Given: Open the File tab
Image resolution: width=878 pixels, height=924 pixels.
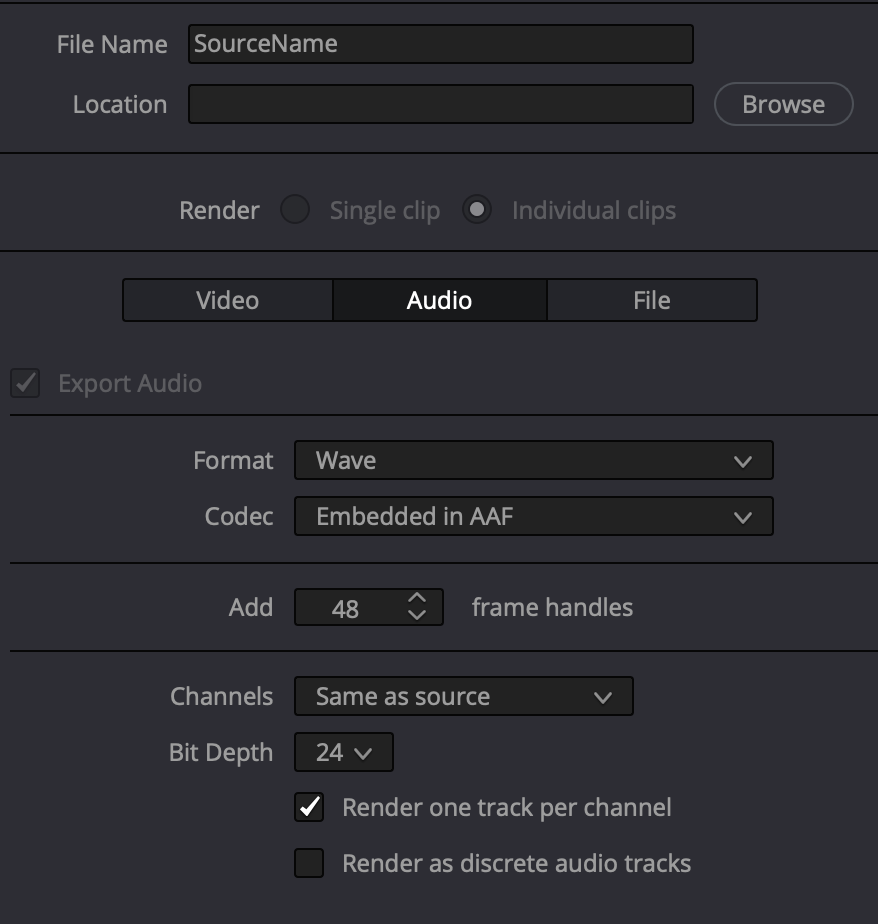Looking at the screenshot, I should [x=651, y=301].
